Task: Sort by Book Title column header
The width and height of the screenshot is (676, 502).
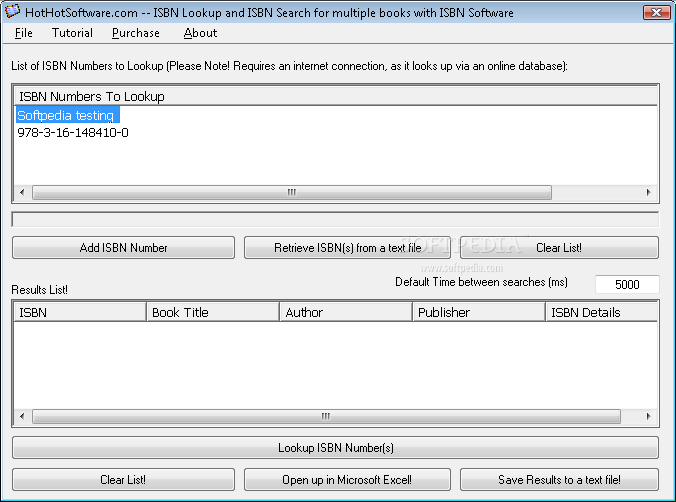Action: (x=213, y=312)
